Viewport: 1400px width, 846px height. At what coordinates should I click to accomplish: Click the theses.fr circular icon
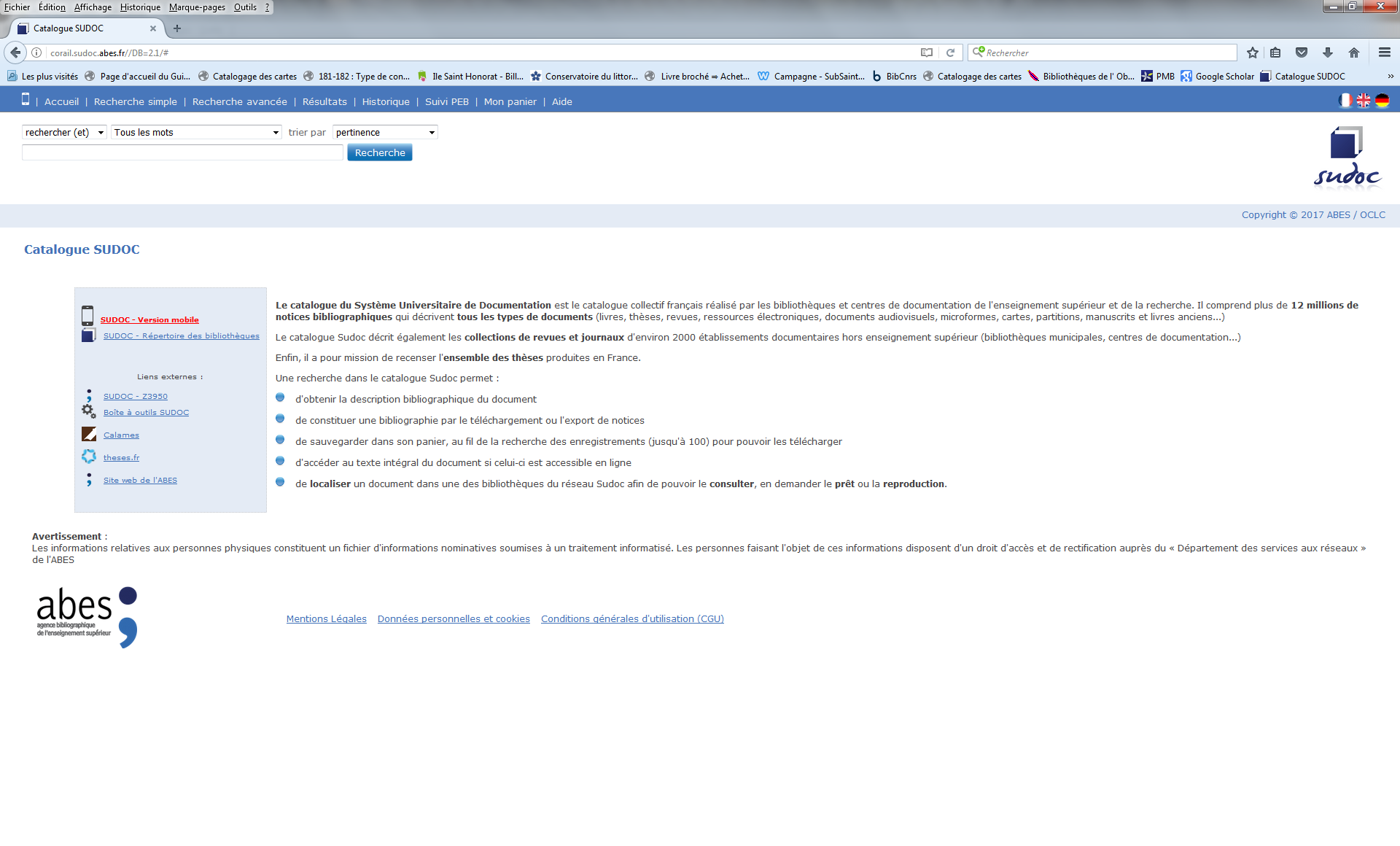point(89,457)
